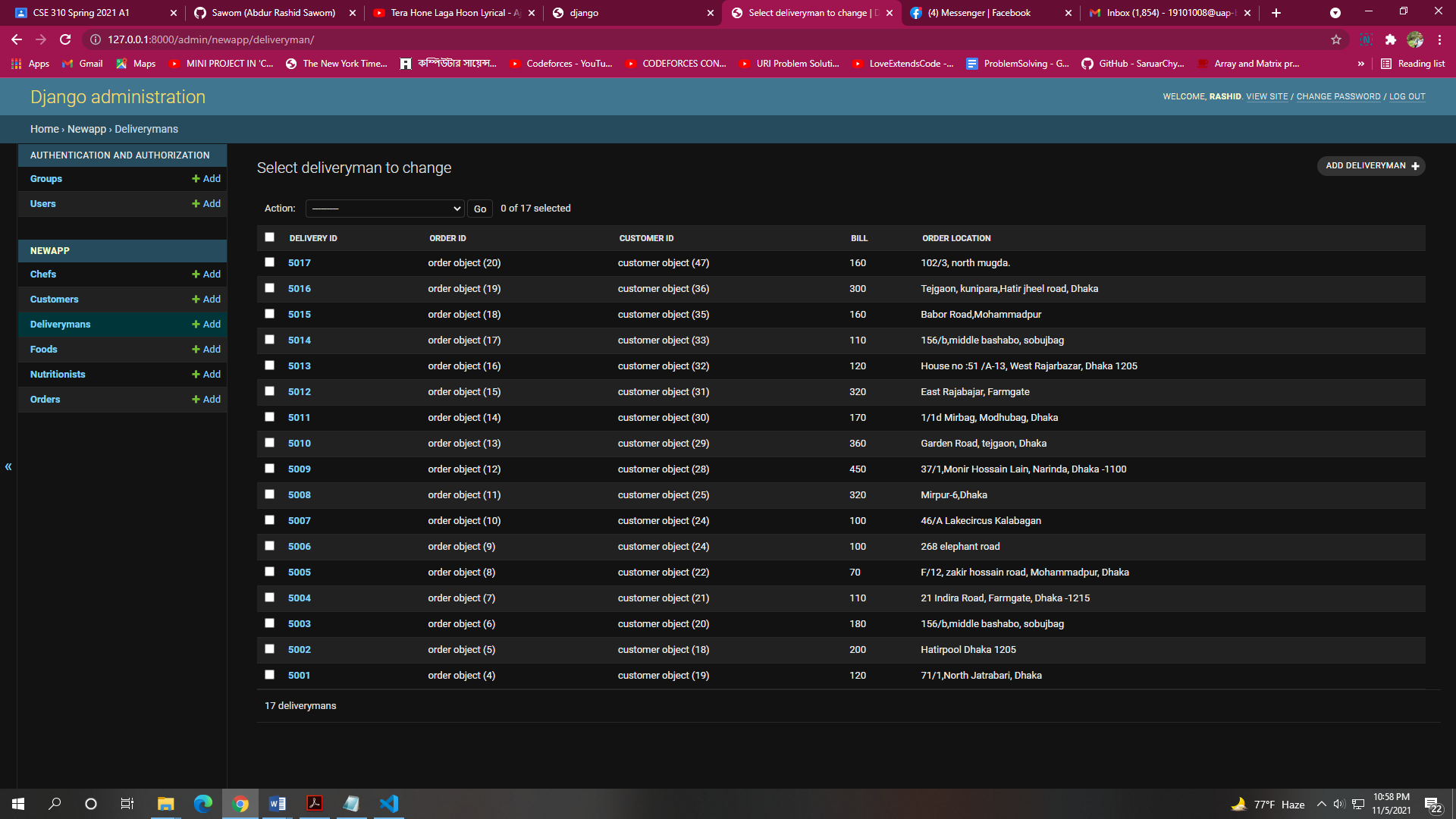Expand hidden bookmarks overflow chevron
The height and width of the screenshot is (819, 1456).
[x=1360, y=64]
